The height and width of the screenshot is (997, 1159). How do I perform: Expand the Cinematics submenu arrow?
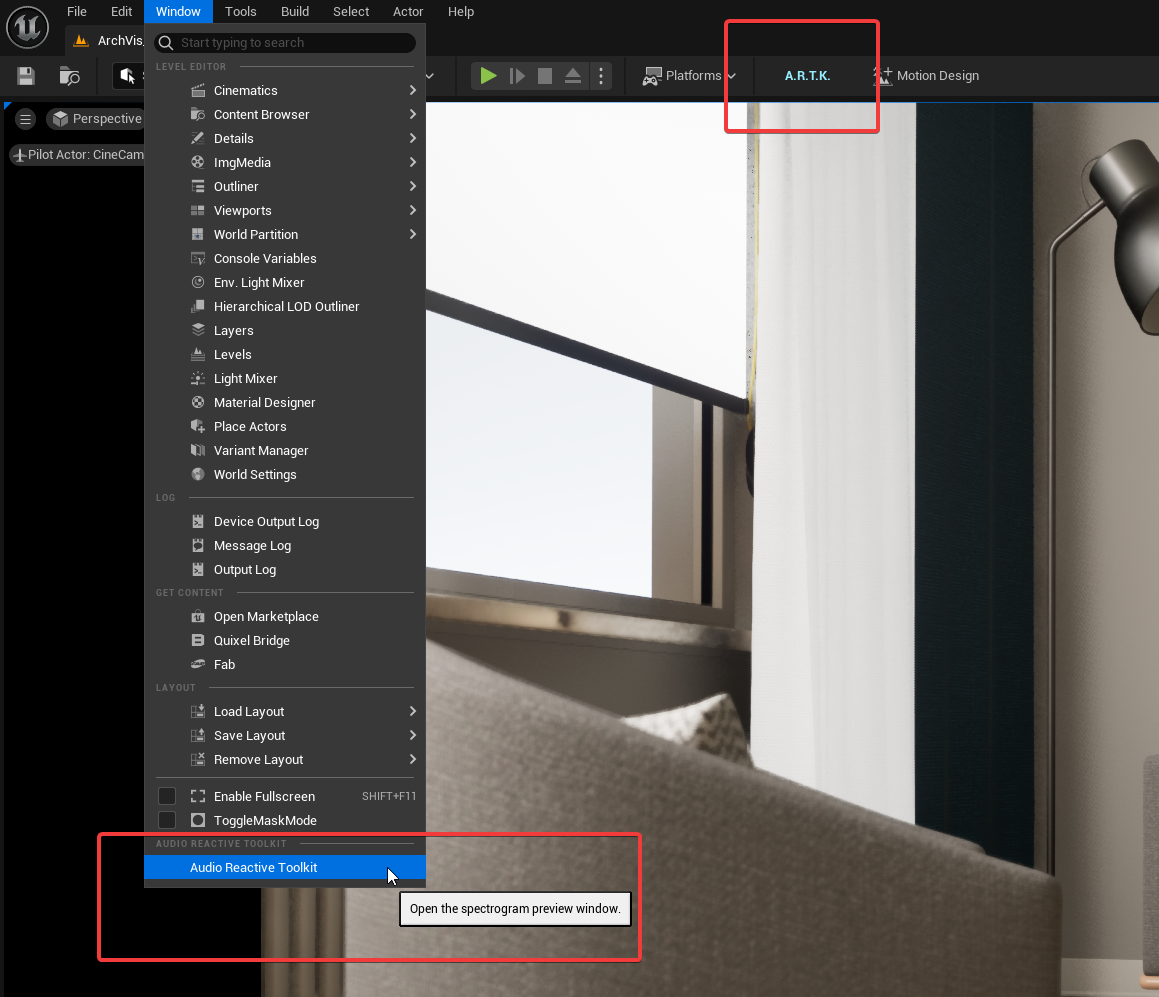pos(412,90)
